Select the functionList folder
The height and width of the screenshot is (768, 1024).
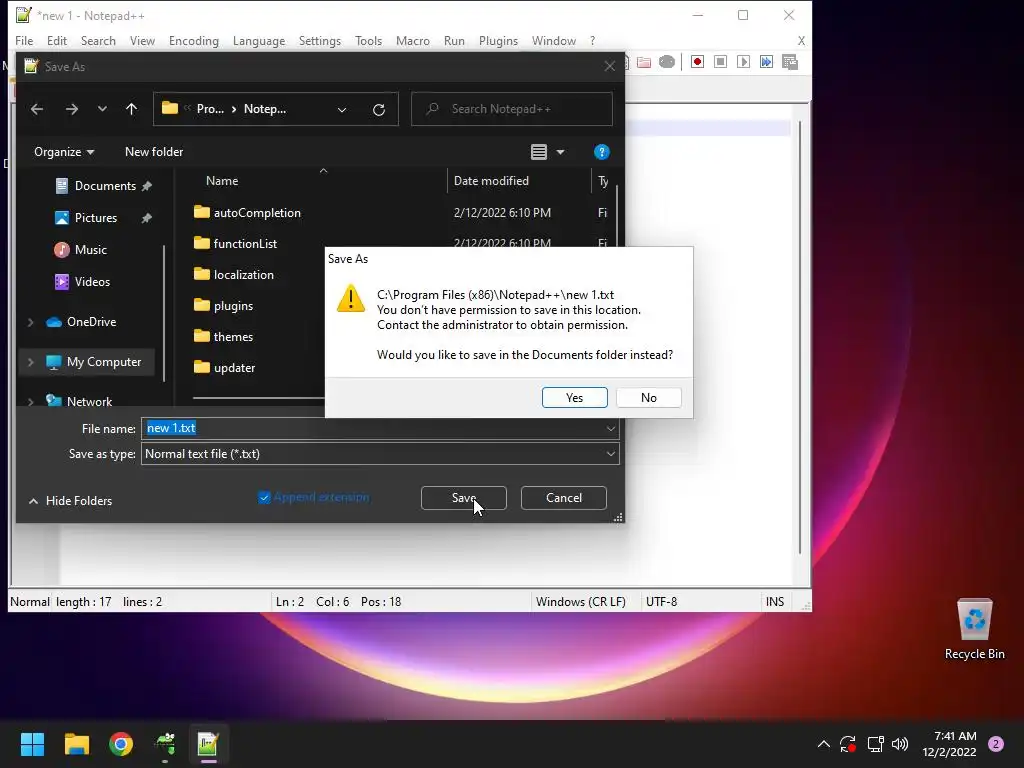click(246, 244)
